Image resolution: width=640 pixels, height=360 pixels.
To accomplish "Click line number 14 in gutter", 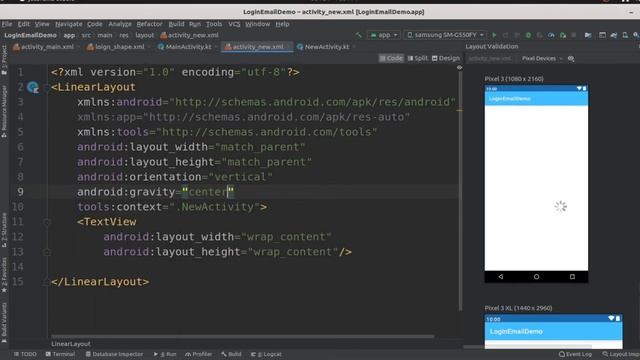I will [x=18, y=267].
